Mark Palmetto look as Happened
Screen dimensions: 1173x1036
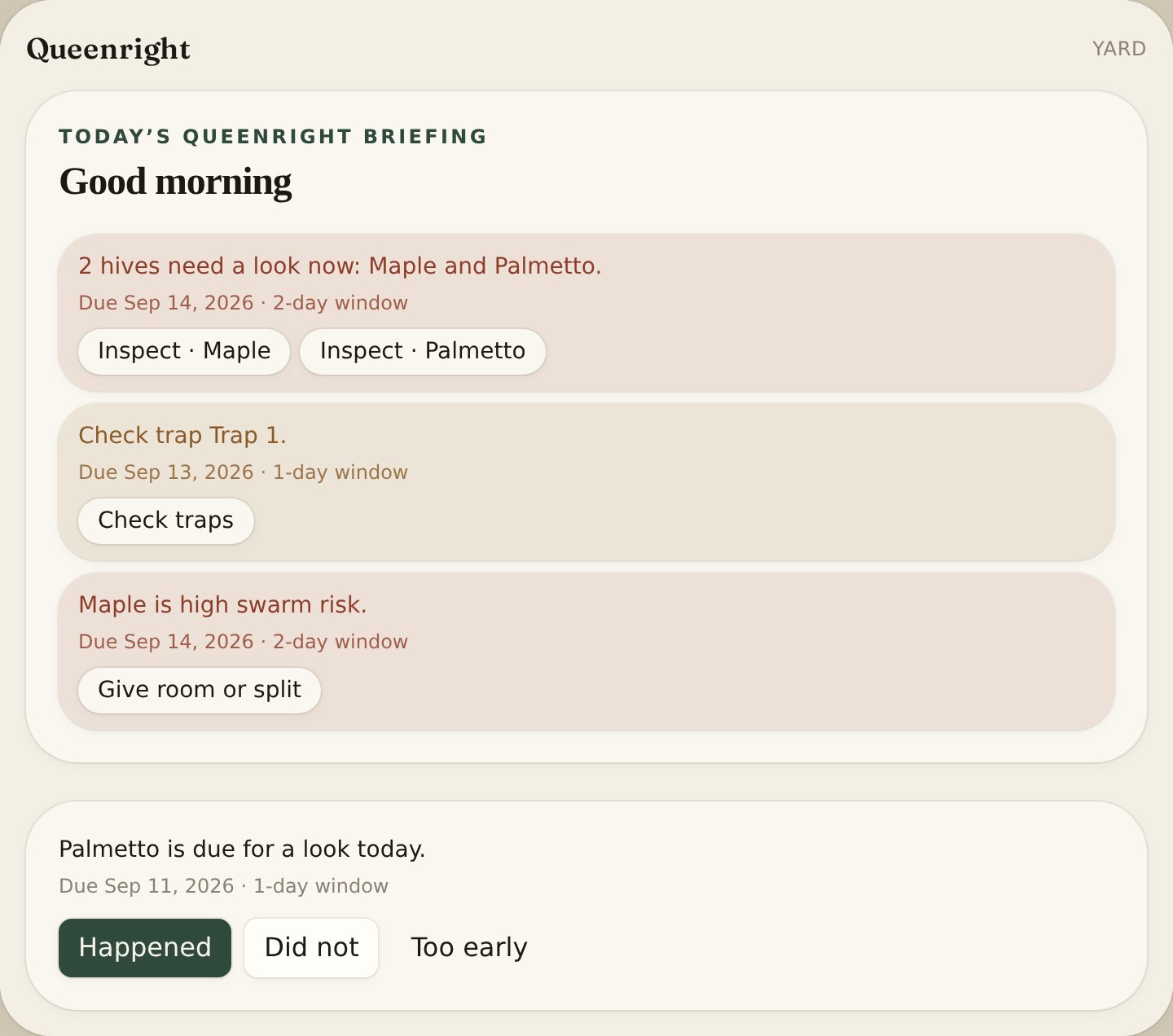145,947
